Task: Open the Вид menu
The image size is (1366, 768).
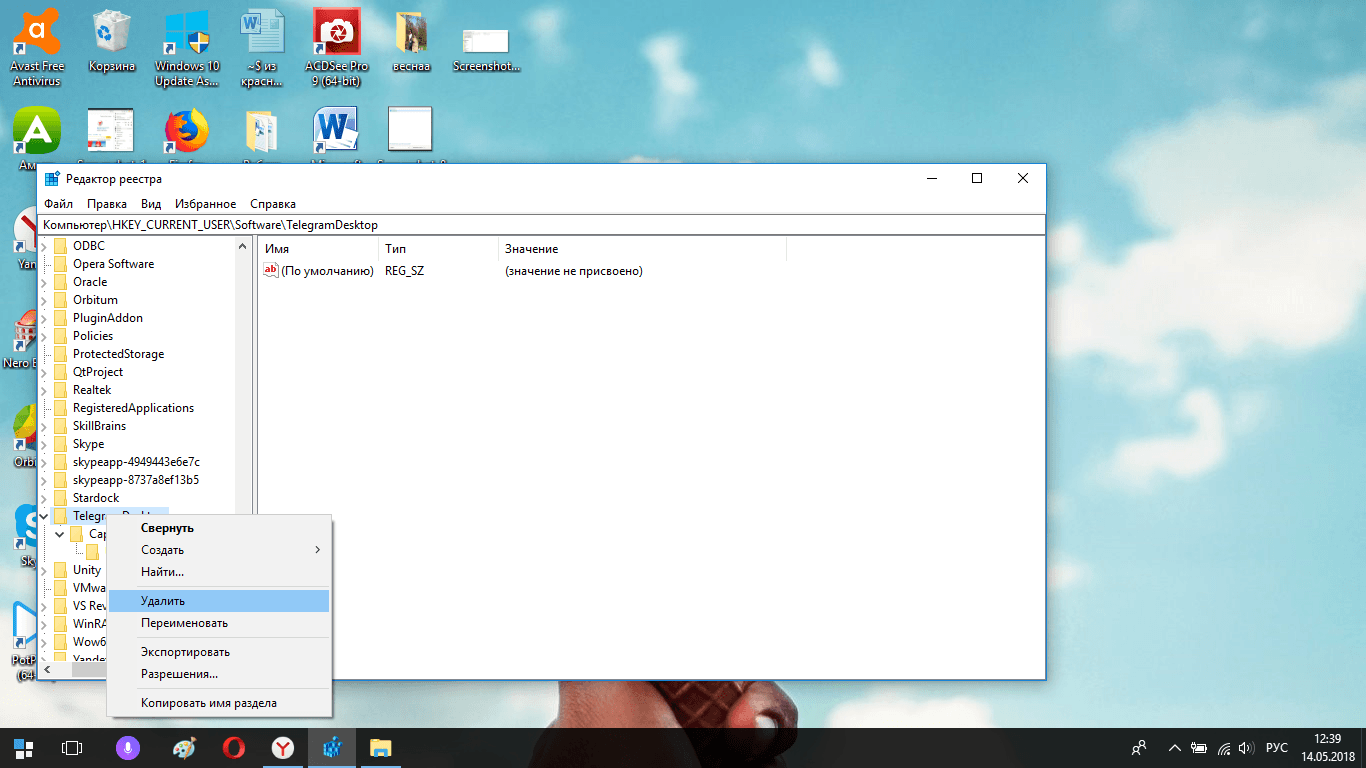Action: click(x=151, y=204)
